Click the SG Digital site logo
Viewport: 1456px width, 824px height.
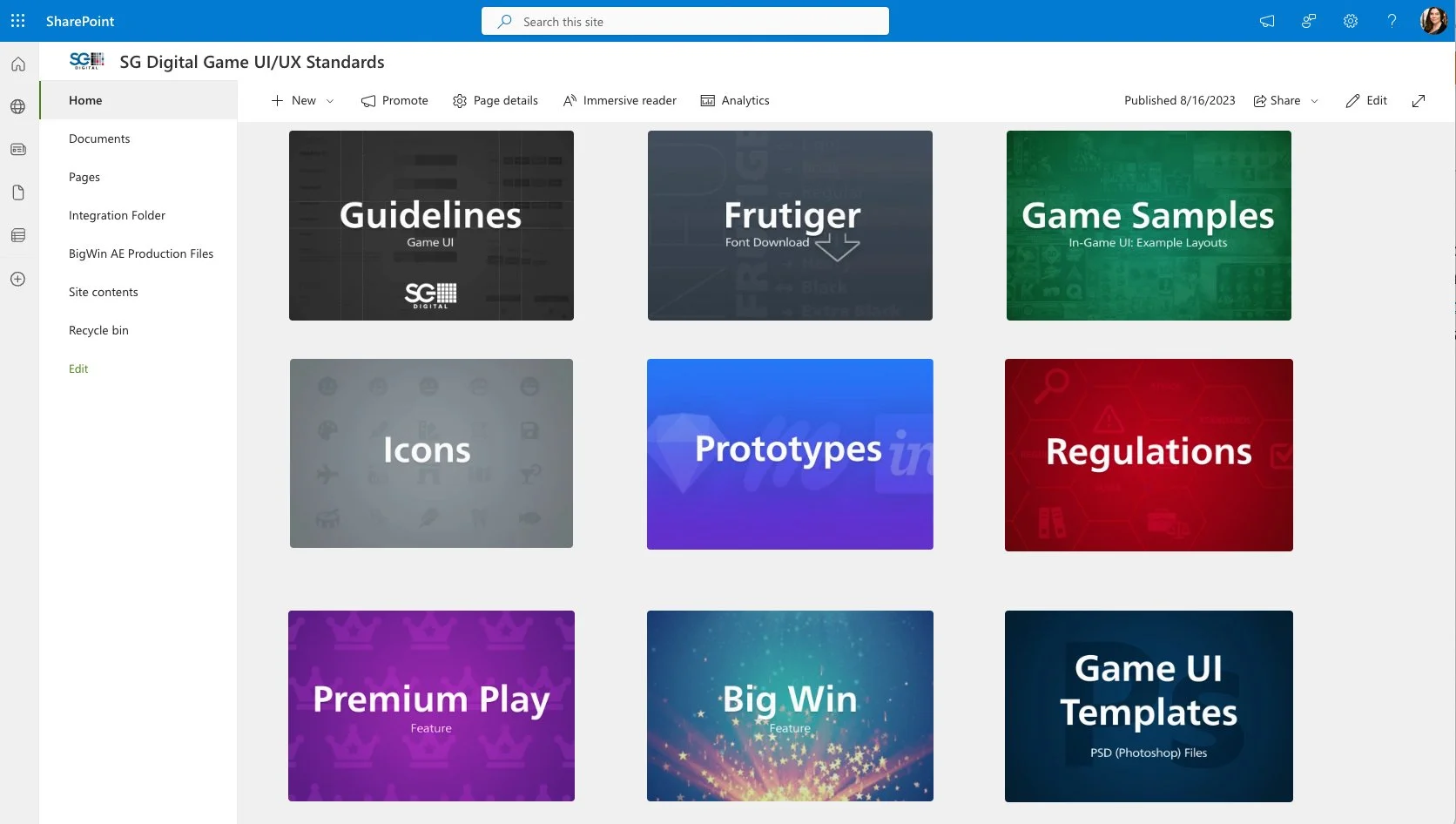click(x=86, y=61)
